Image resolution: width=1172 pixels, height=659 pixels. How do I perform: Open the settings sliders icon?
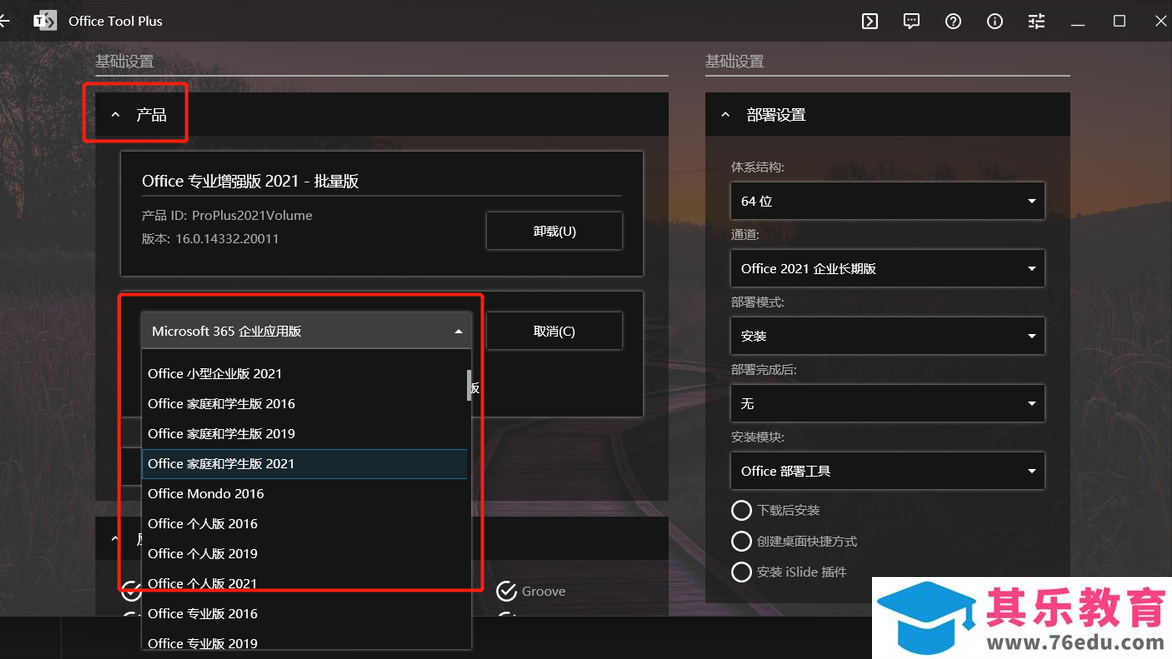tap(1037, 21)
